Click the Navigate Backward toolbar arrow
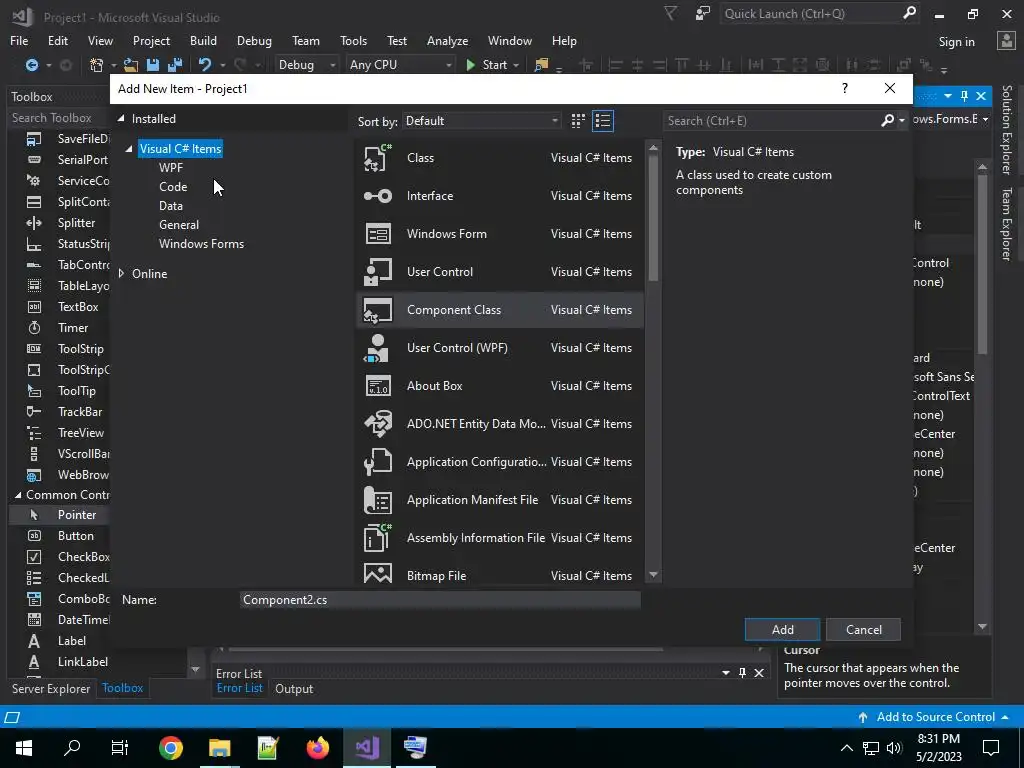This screenshot has height=768, width=1024. pyautogui.click(x=31, y=65)
